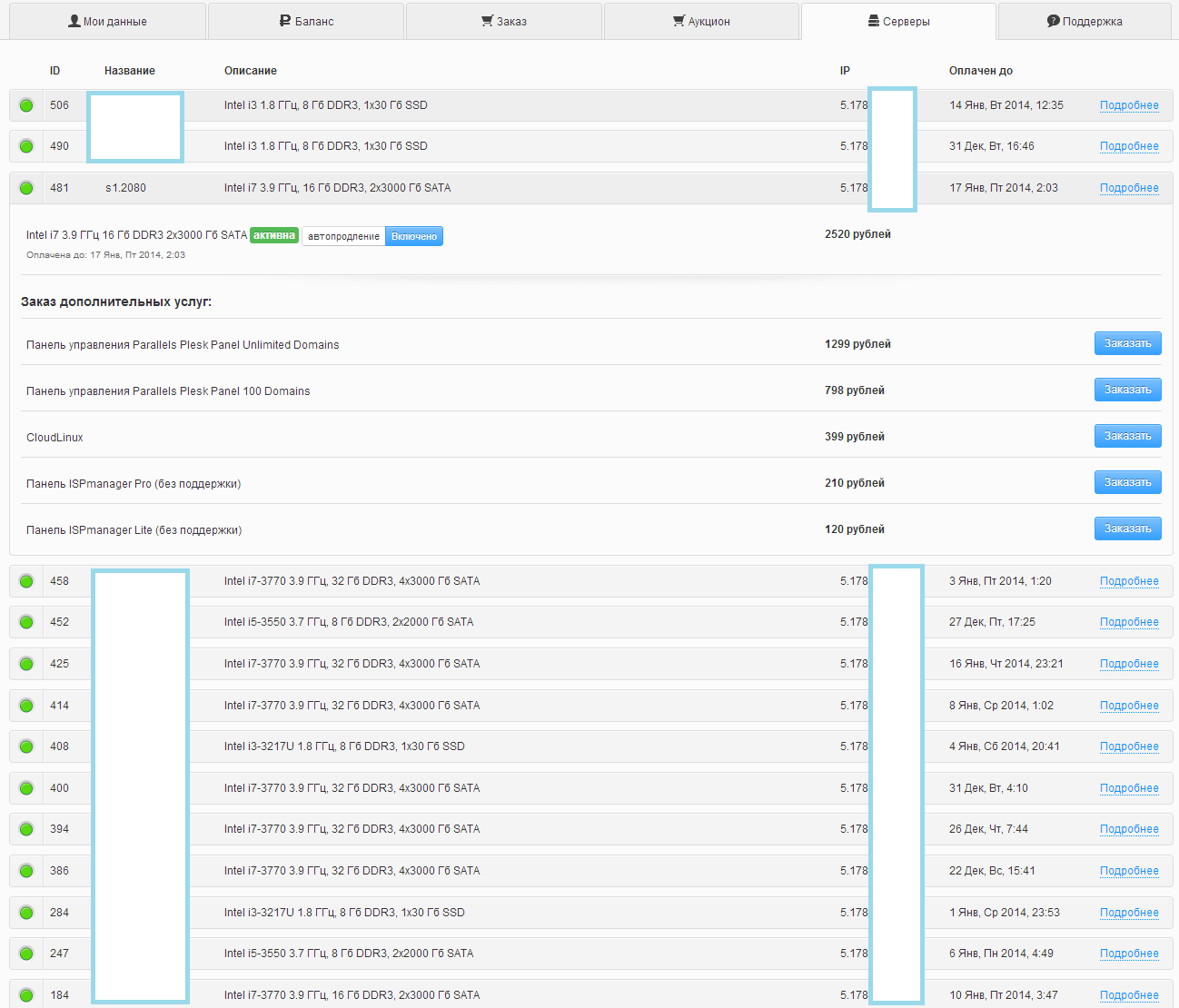This screenshot has height=1008, width=1179.
Task: Click status indicator next to server 408
Action: coord(26,746)
